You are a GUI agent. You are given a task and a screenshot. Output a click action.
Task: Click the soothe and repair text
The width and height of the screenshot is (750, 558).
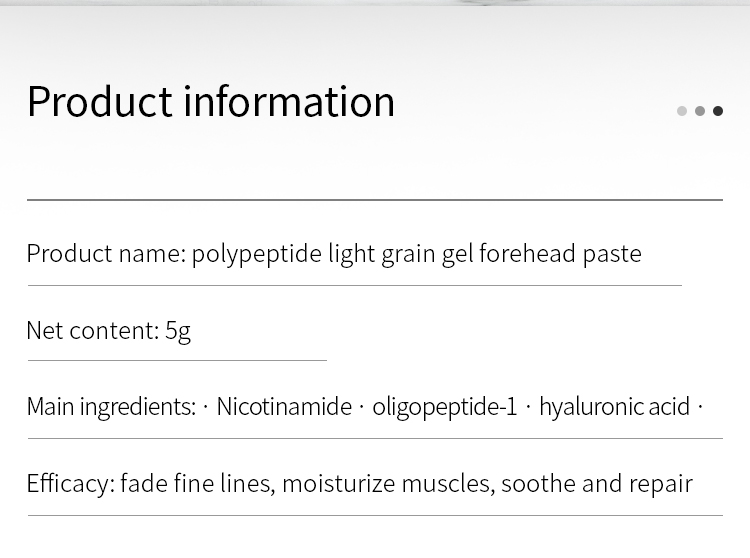[x=597, y=484]
